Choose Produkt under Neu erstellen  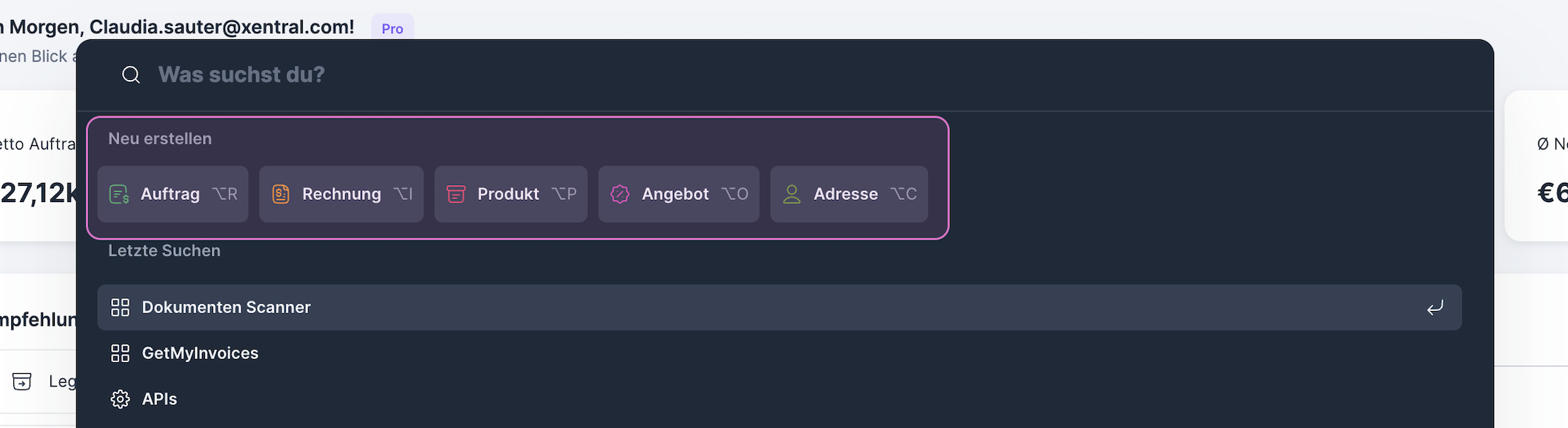(511, 194)
